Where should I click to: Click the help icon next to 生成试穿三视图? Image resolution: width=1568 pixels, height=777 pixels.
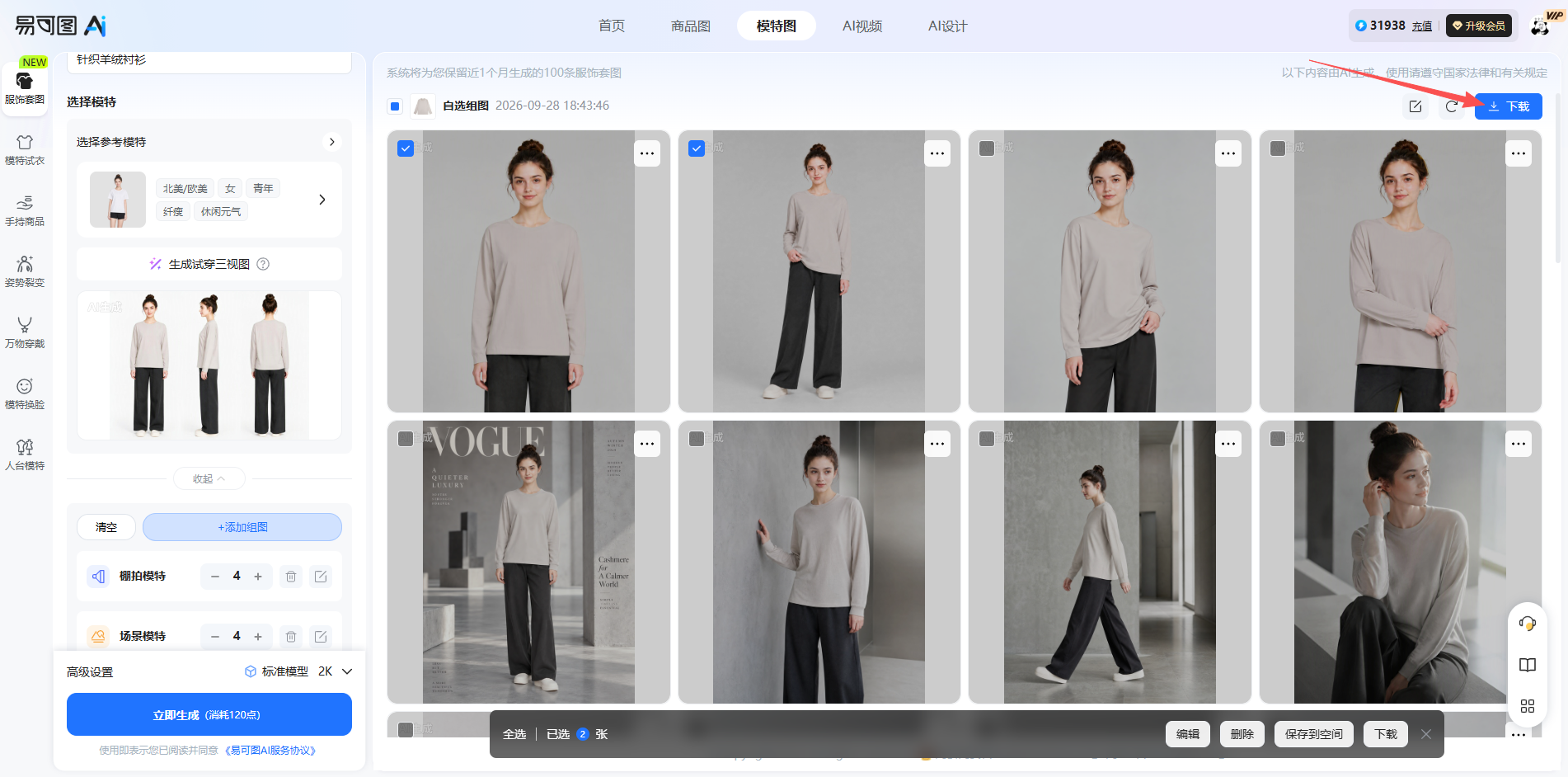263,264
